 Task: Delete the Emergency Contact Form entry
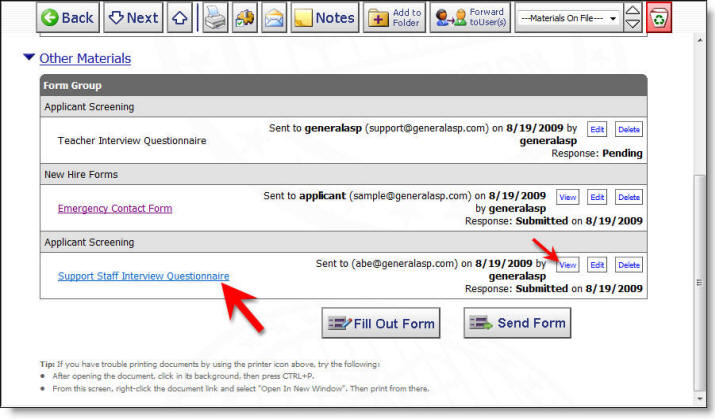point(629,197)
